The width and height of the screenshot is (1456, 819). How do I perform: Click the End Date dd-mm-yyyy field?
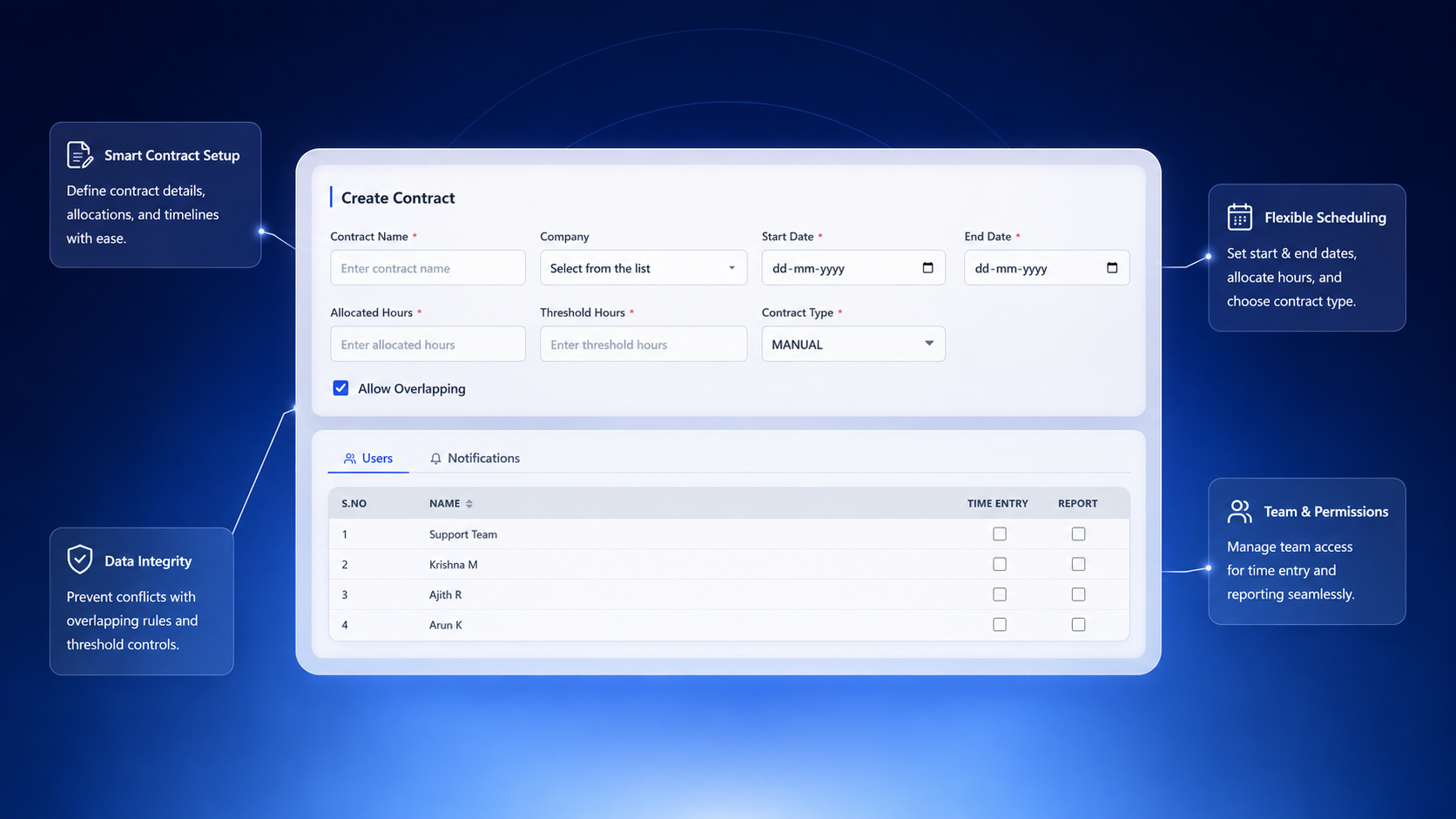(x=1047, y=268)
